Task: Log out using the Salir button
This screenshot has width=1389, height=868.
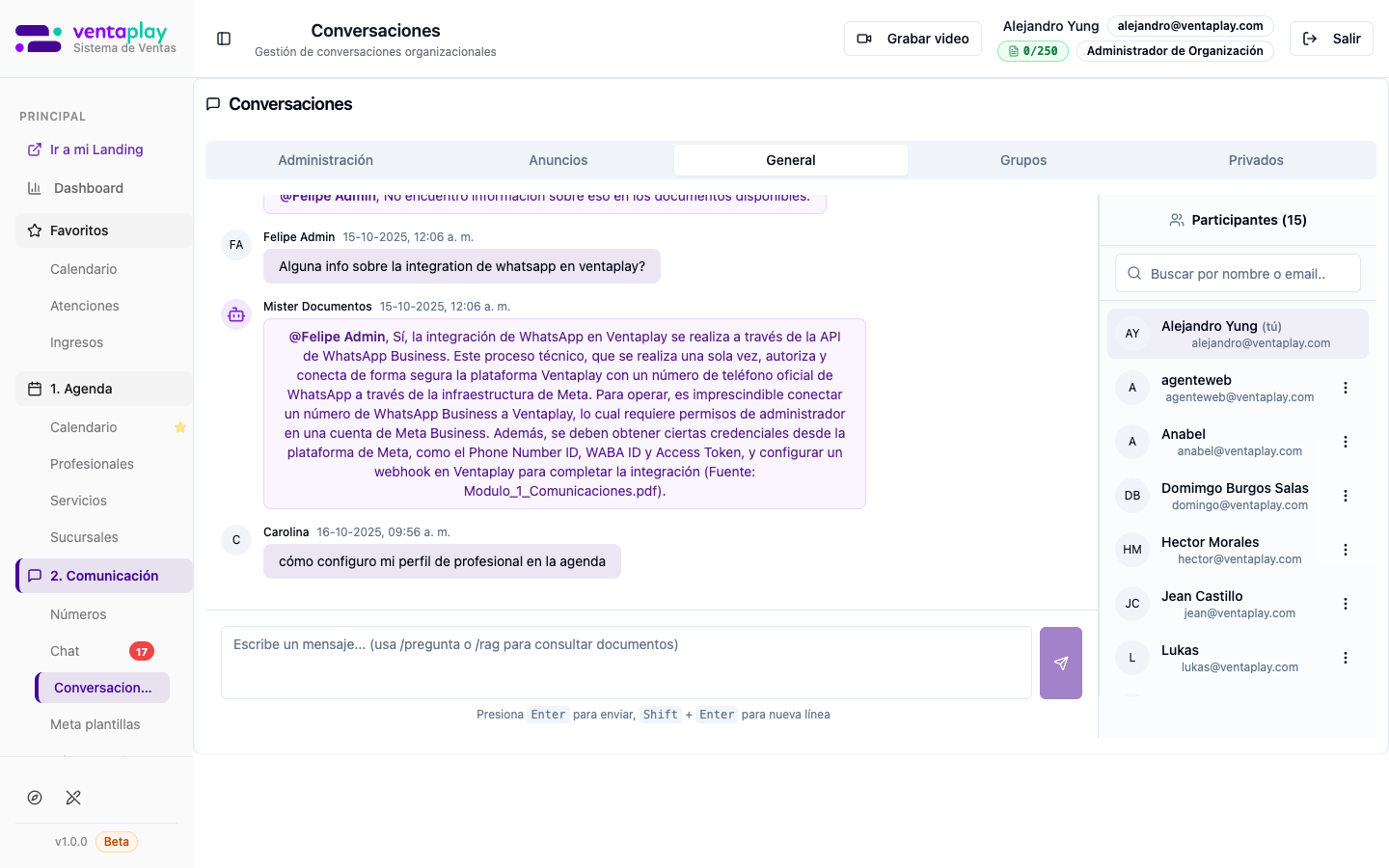Action: coord(1331,39)
